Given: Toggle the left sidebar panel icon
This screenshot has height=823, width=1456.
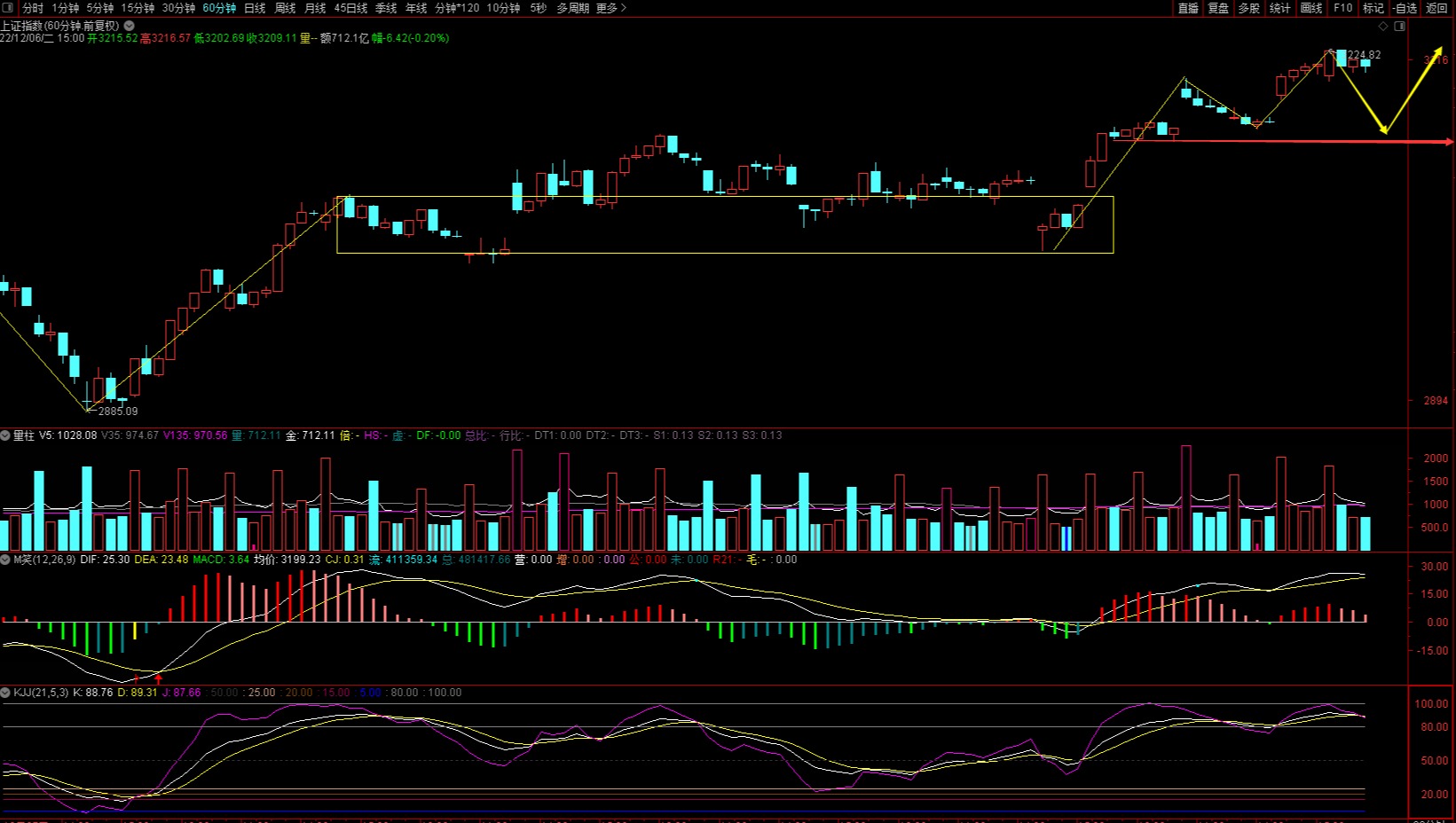Looking at the screenshot, I should [9, 8].
